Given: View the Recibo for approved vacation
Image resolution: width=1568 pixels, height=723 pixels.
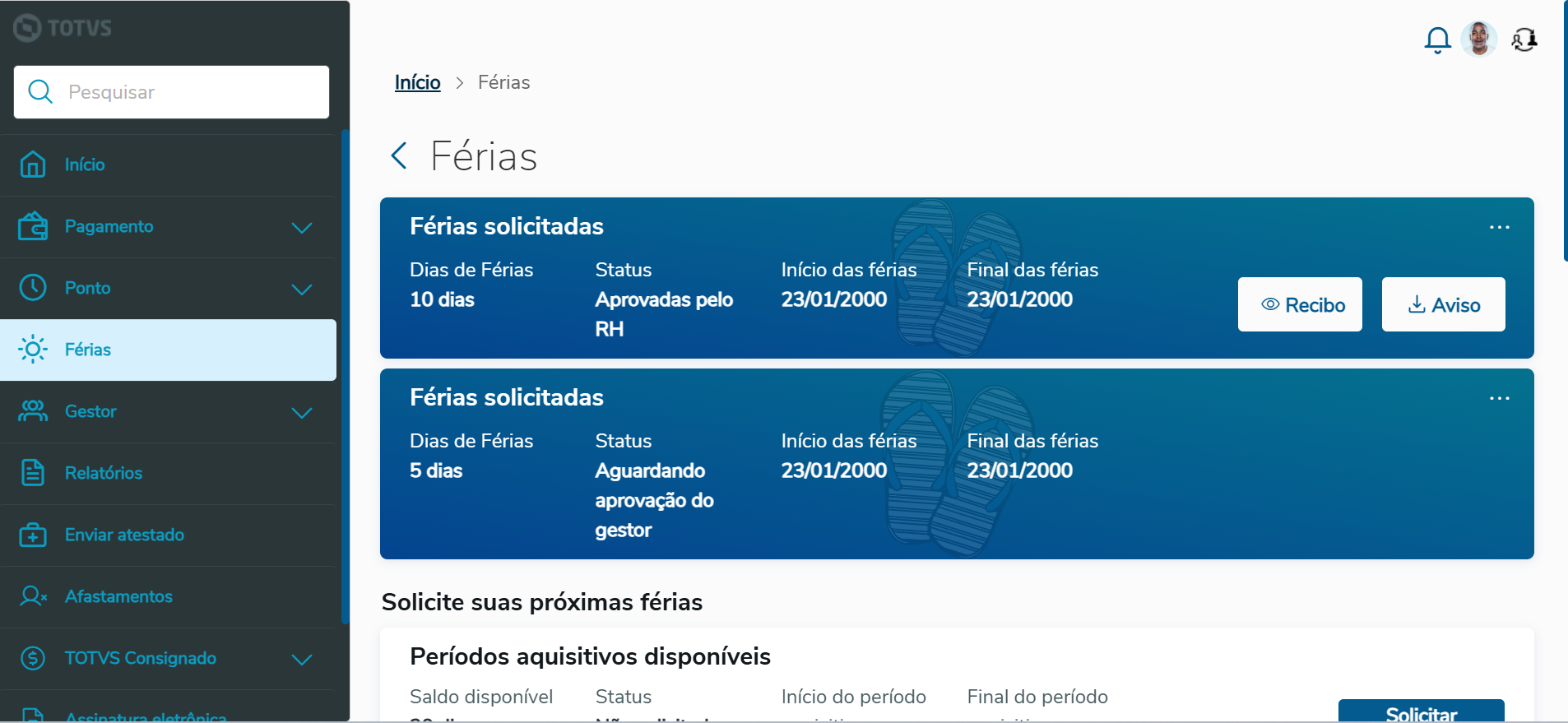Looking at the screenshot, I should pos(1300,304).
